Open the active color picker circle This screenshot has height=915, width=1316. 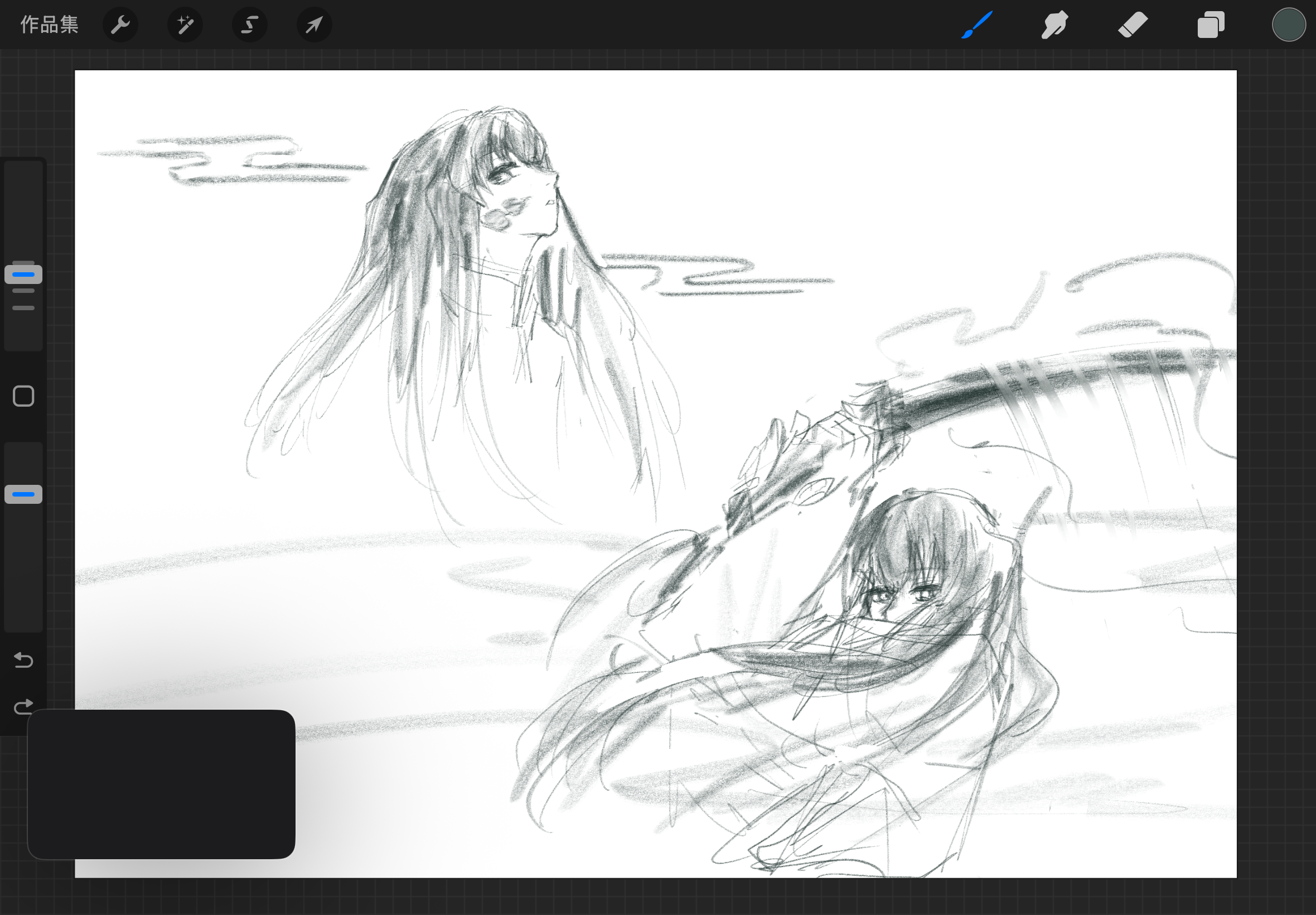click(1289, 25)
